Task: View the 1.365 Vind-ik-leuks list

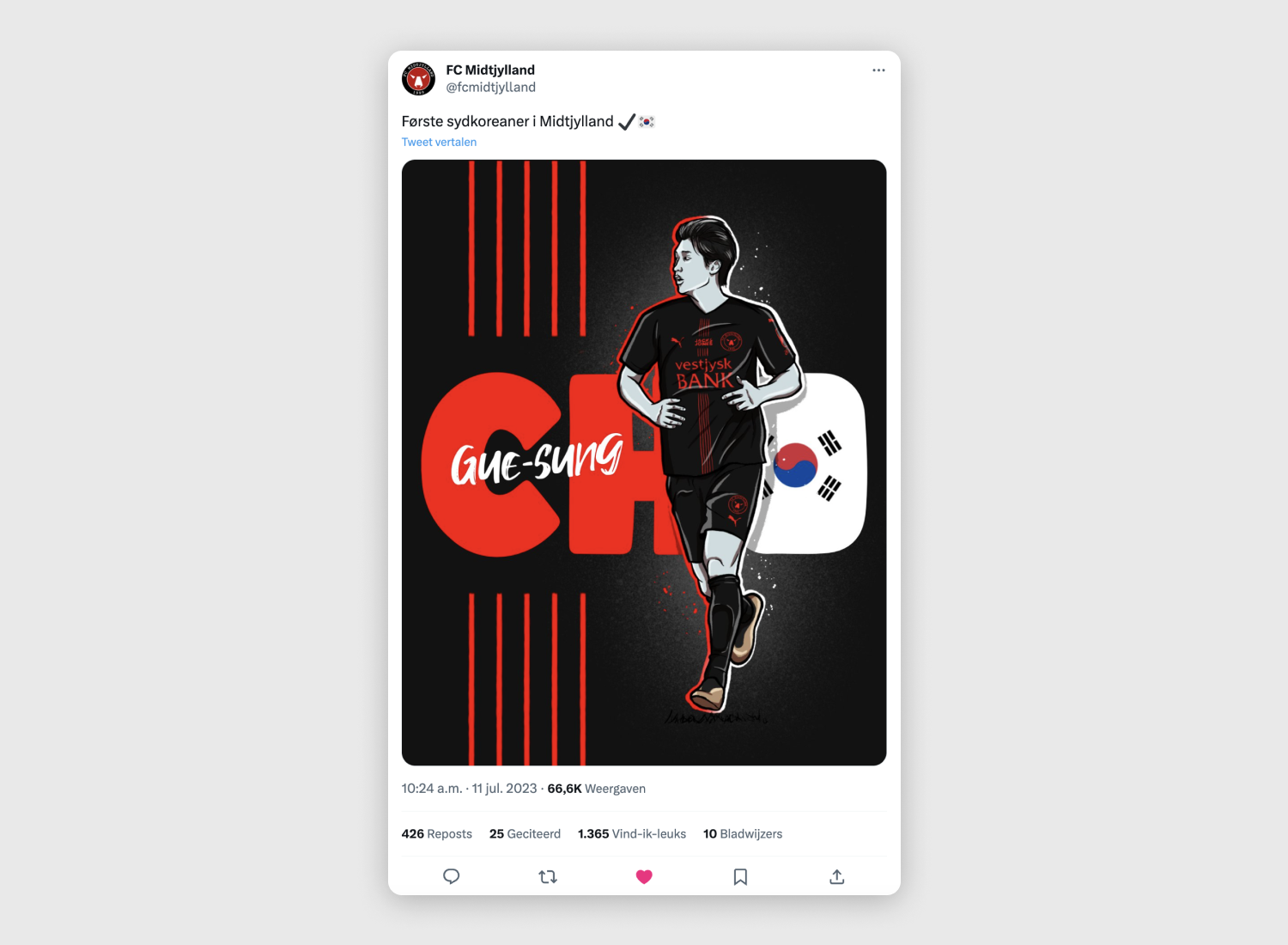Action: (x=632, y=833)
